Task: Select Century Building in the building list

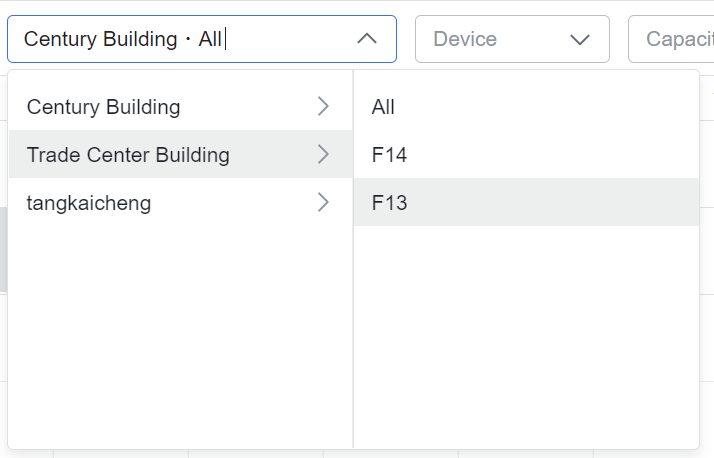Action: (x=103, y=106)
